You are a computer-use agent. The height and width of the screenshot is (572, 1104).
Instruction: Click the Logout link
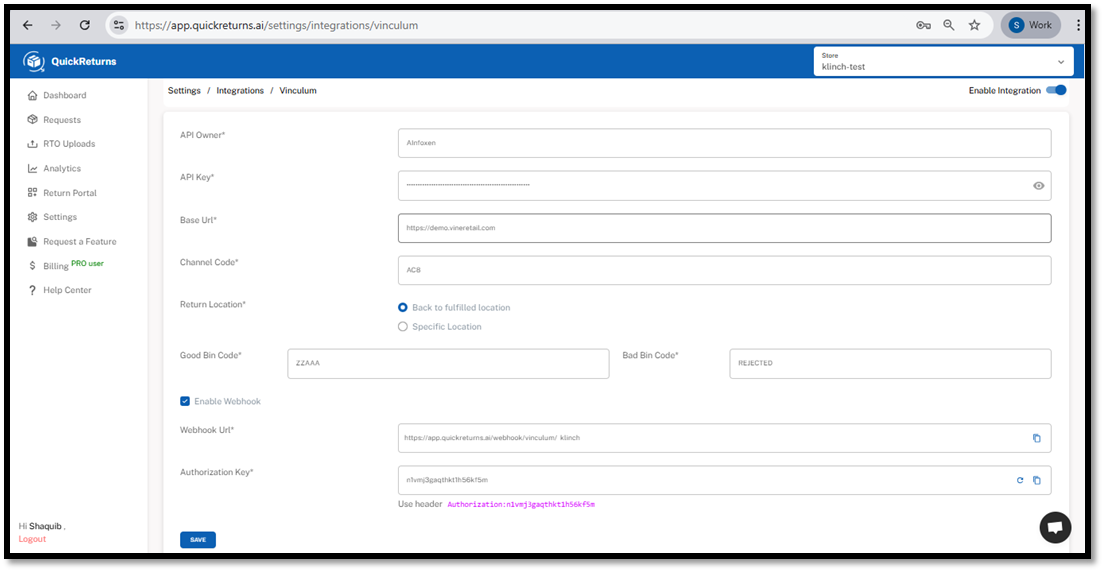click(32, 539)
